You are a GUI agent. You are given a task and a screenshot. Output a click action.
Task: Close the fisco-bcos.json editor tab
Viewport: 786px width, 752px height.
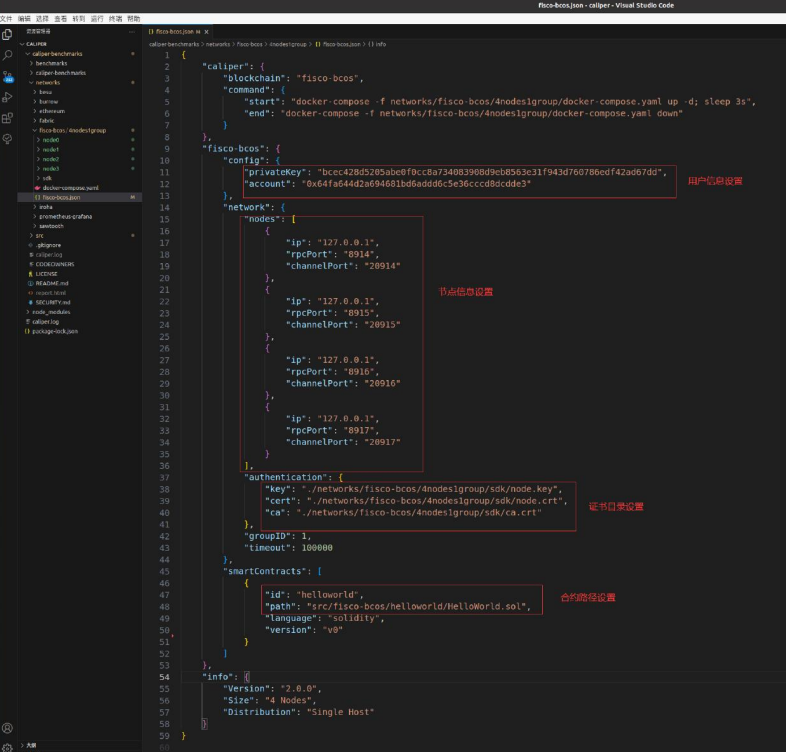(x=206, y=32)
